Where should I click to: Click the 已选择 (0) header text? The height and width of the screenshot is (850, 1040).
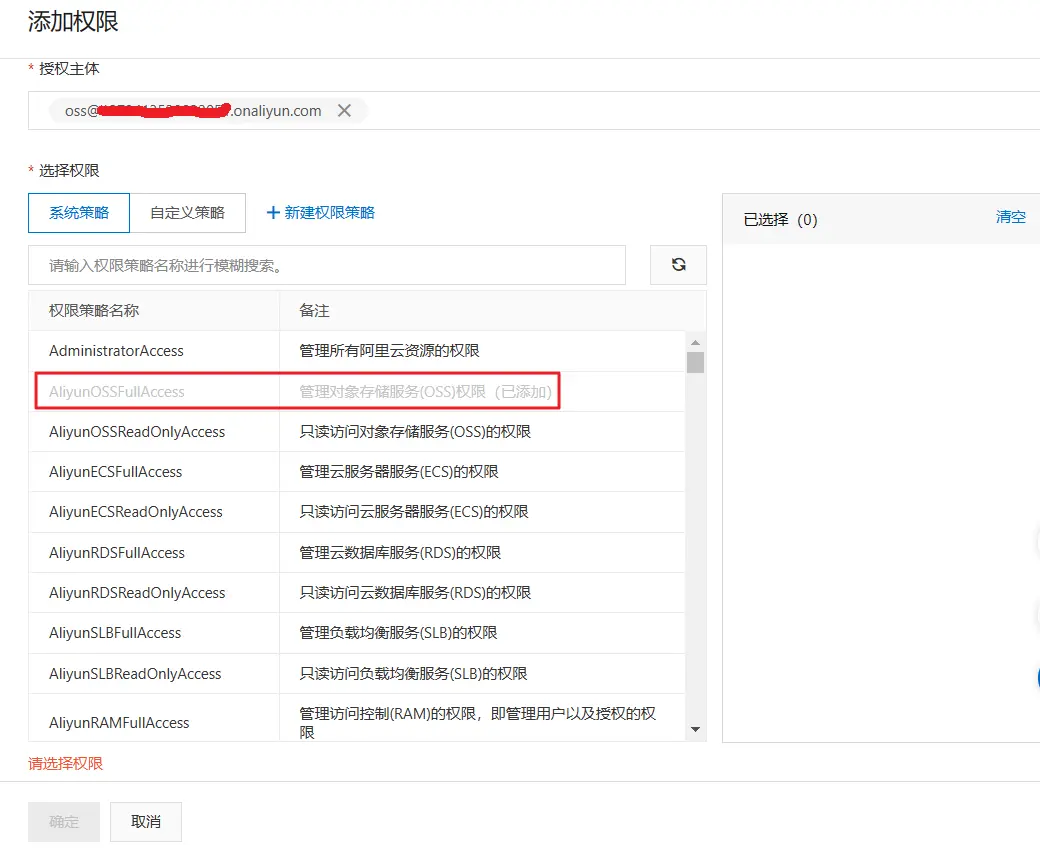pos(781,219)
